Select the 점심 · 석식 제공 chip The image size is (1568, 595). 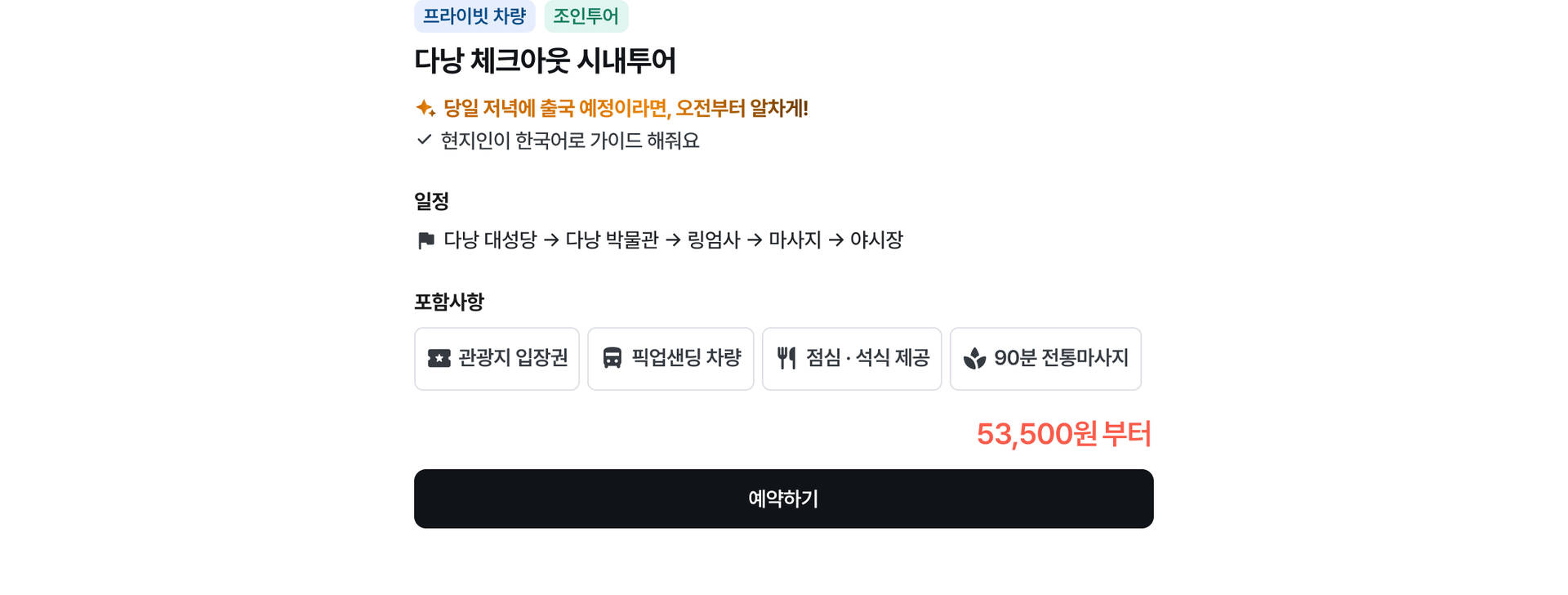point(852,359)
